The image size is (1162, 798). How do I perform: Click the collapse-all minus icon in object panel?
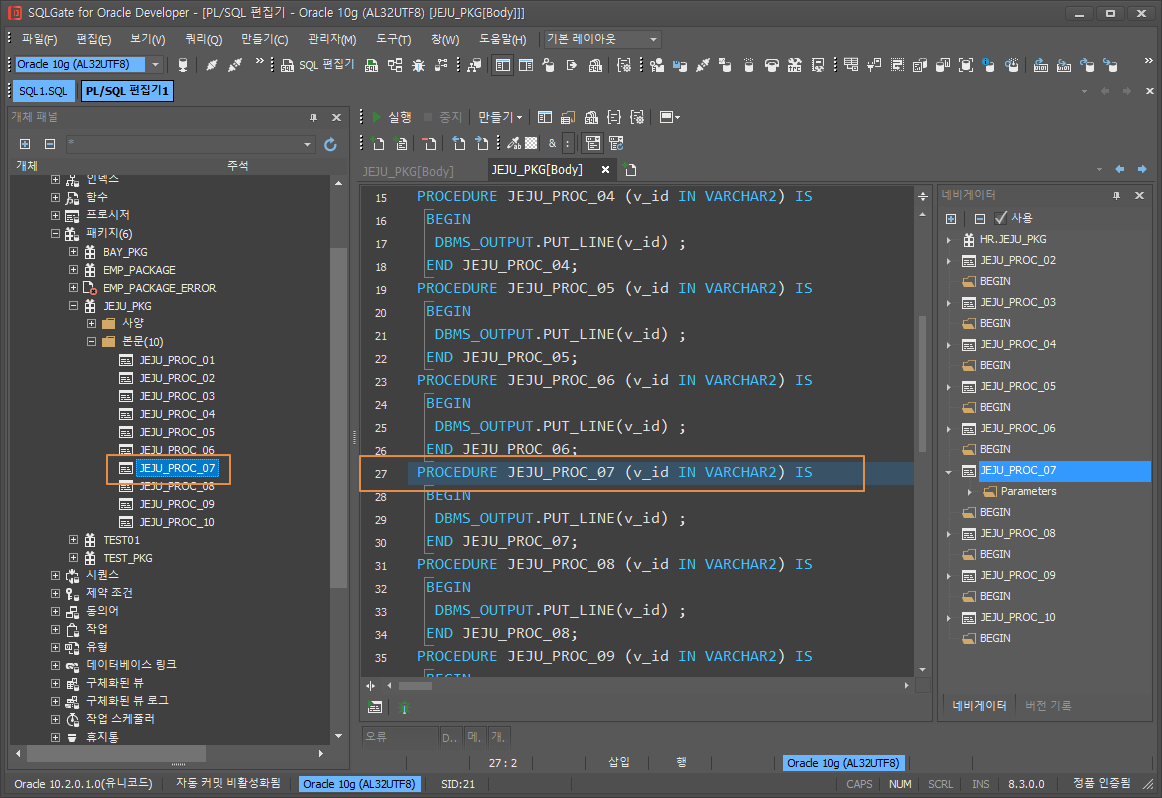50,144
